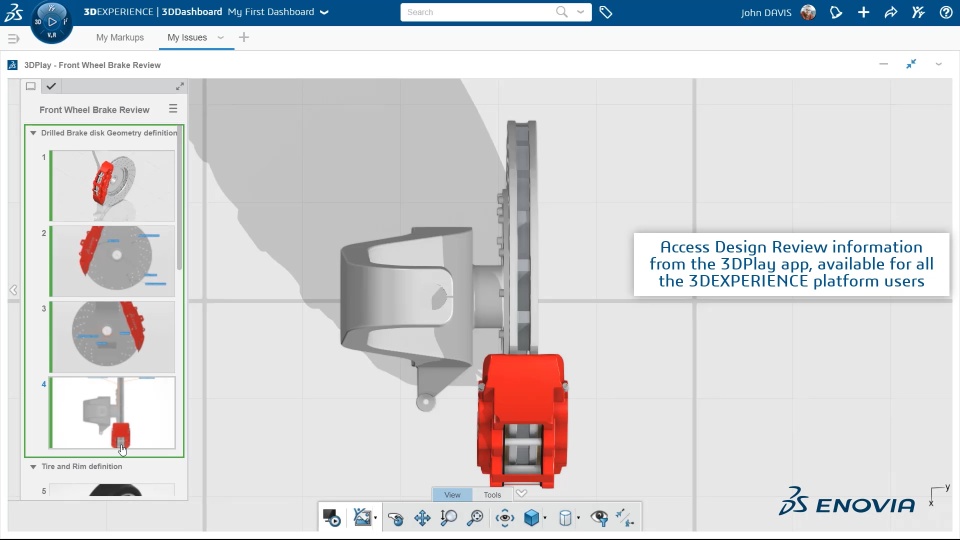The image size is (960, 540).
Task: Click the fit all in view icon
Action: point(475,518)
